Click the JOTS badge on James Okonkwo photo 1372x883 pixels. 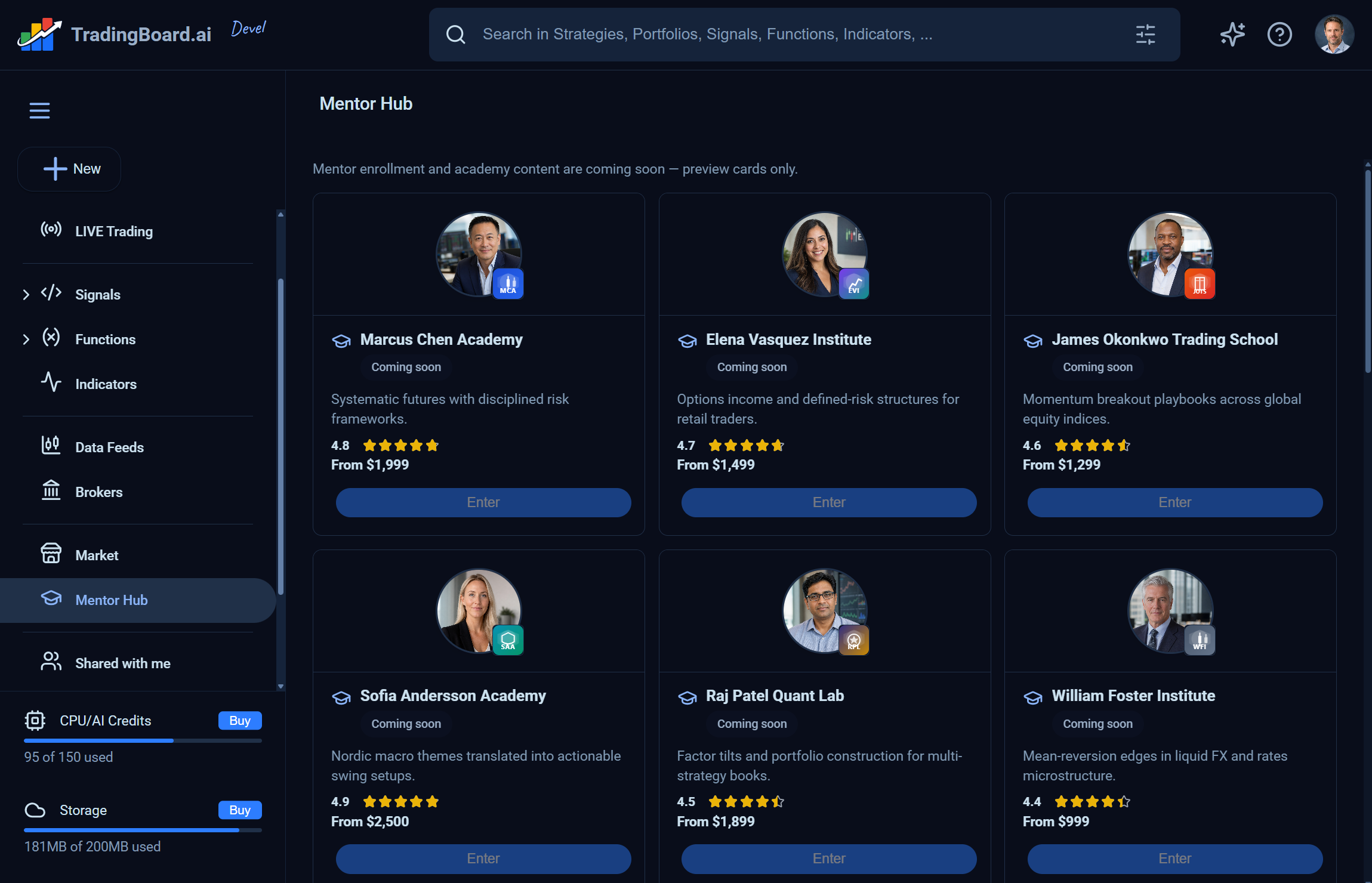tap(1200, 284)
